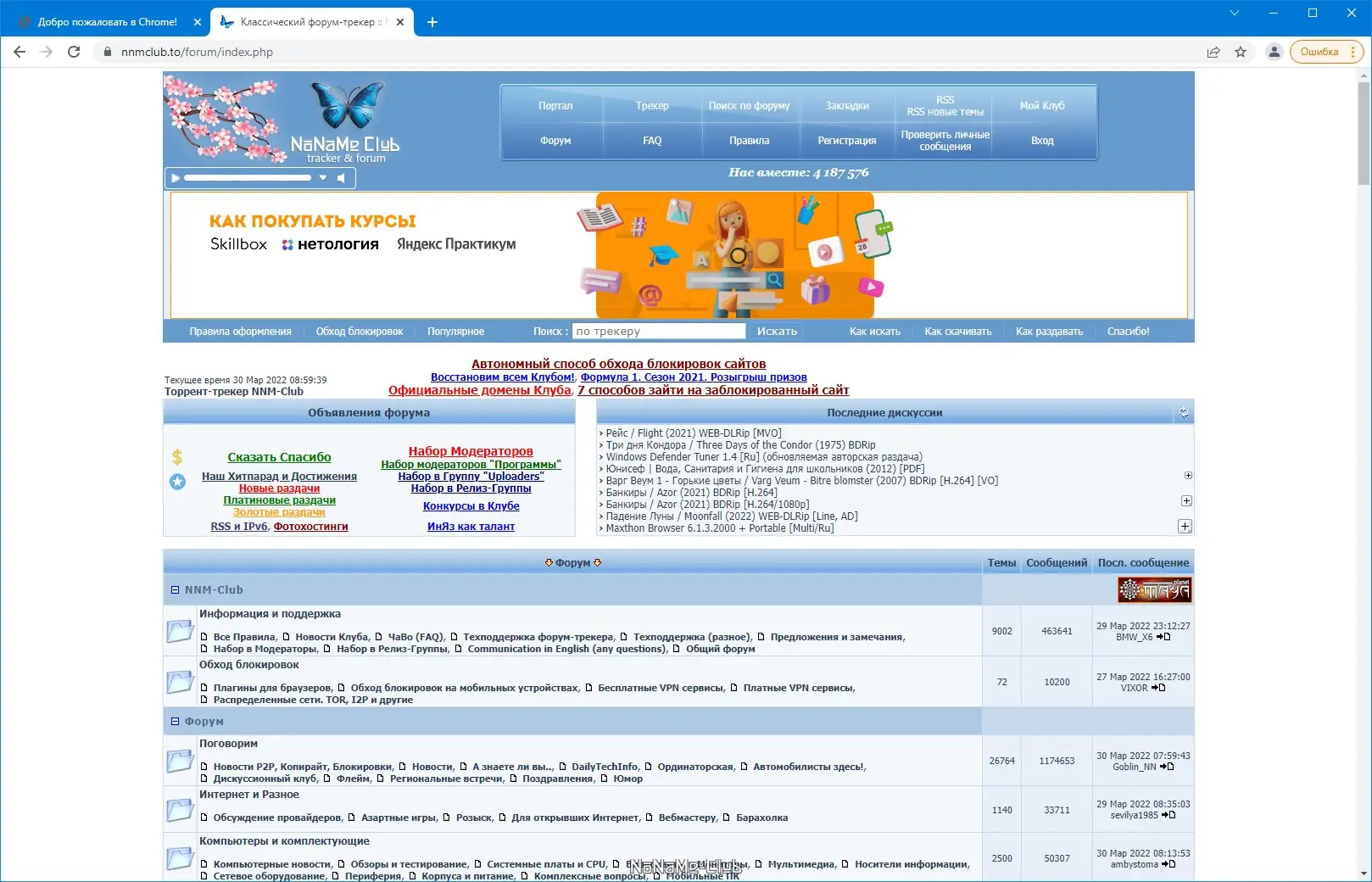The image size is (1372, 882).
Task: Open the Закладки menu item
Action: pos(847,106)
